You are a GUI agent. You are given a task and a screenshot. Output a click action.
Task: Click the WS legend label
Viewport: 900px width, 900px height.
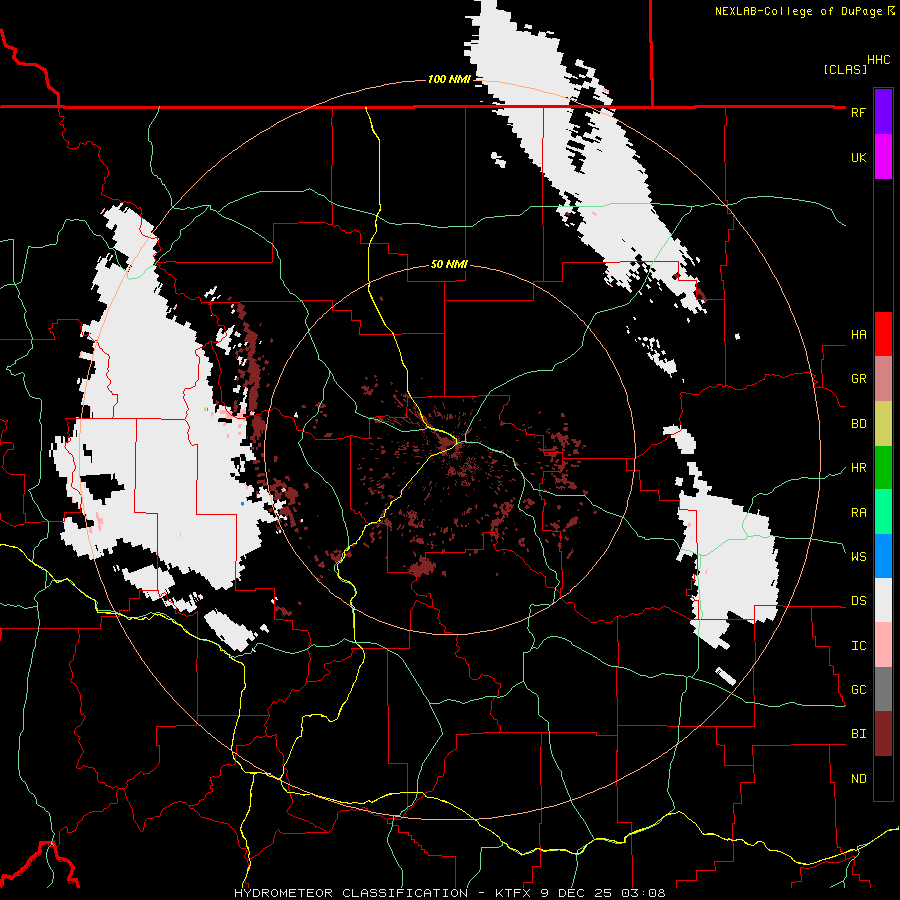click(858, 557)
